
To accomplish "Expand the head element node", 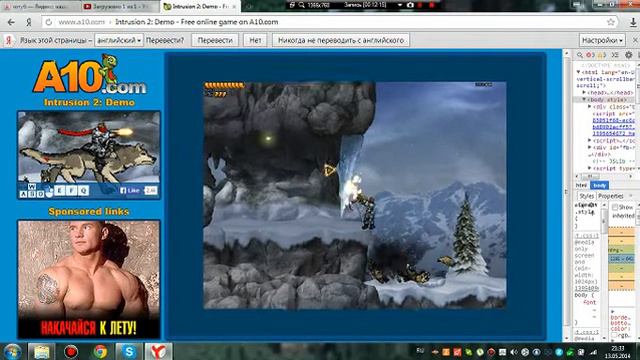I will (x=584, y=92).
